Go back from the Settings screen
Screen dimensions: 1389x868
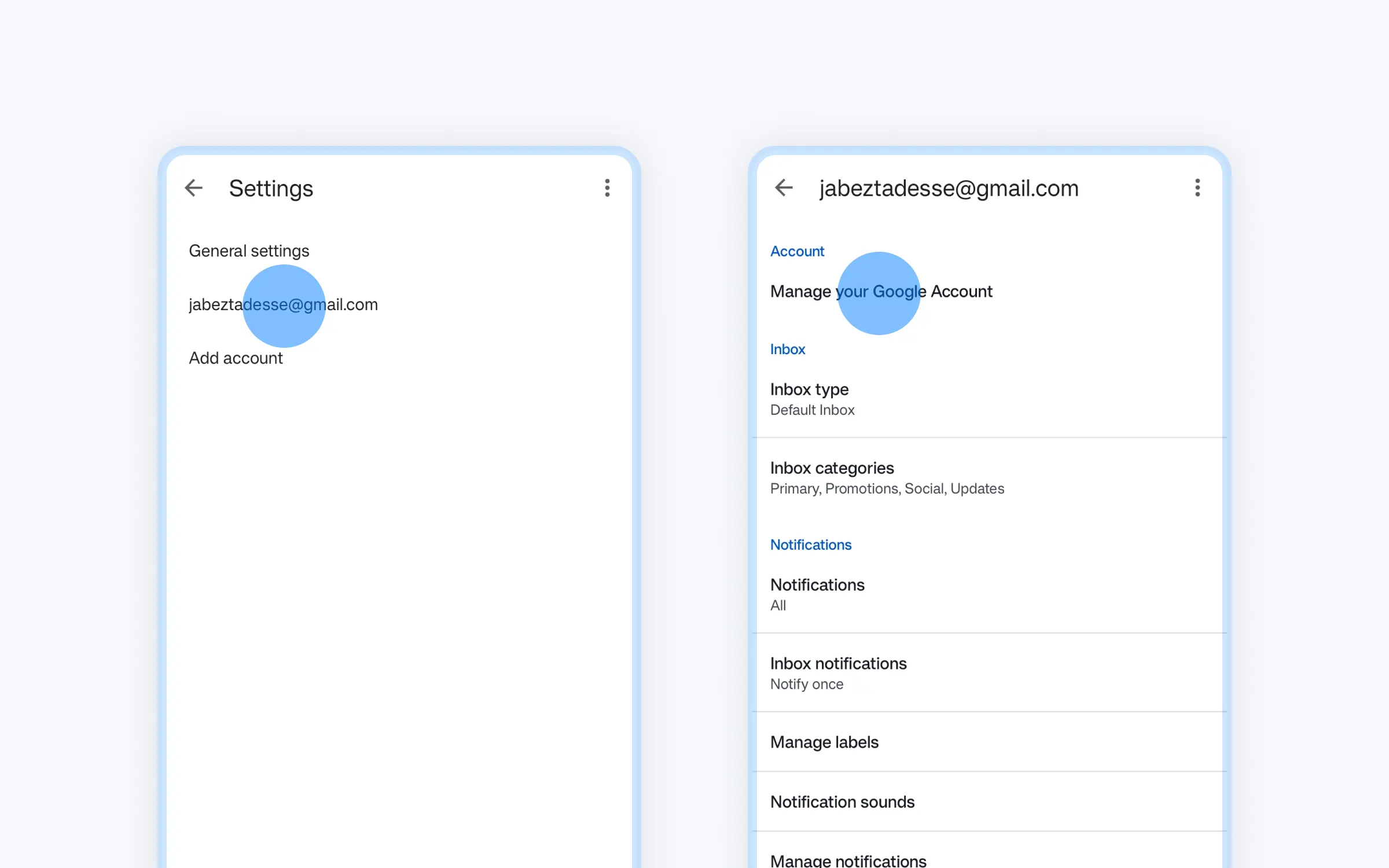tap(193, 188)
